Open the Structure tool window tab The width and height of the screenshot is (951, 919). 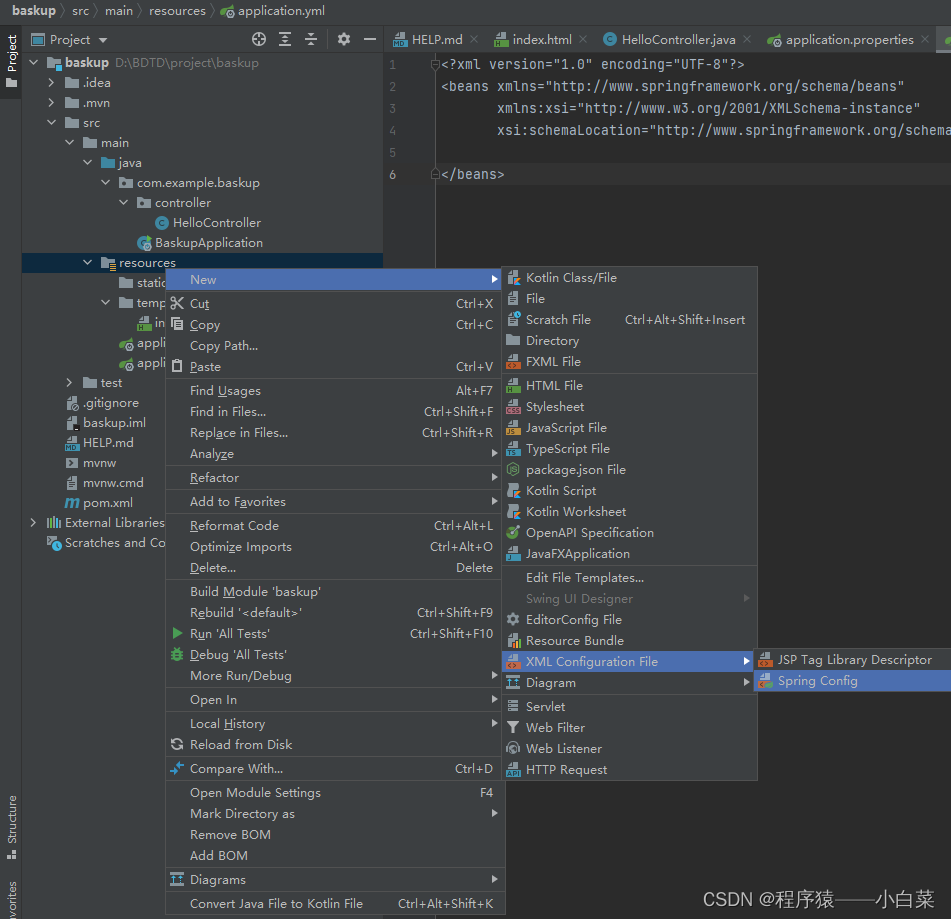click(x=12, y=827)
